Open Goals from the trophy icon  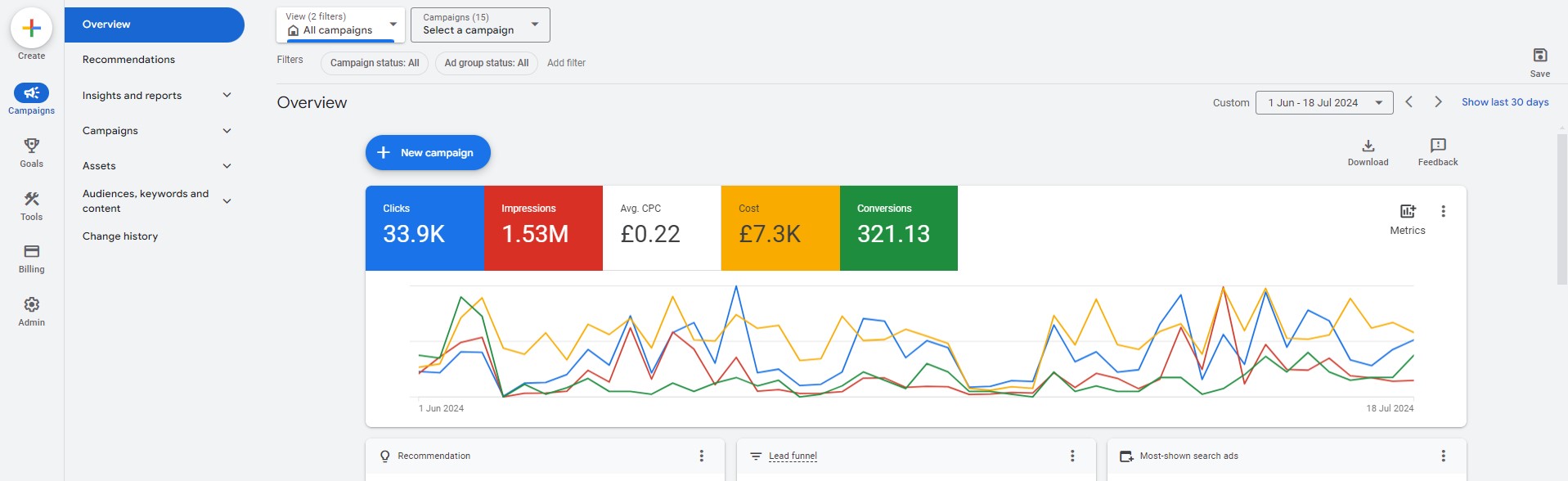31,146
